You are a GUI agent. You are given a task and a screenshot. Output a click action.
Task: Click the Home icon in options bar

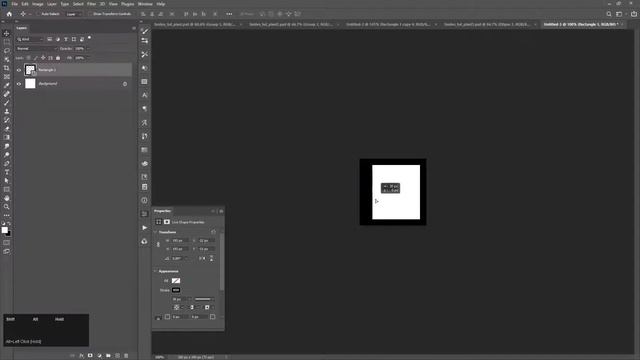(x=9, y=14)
